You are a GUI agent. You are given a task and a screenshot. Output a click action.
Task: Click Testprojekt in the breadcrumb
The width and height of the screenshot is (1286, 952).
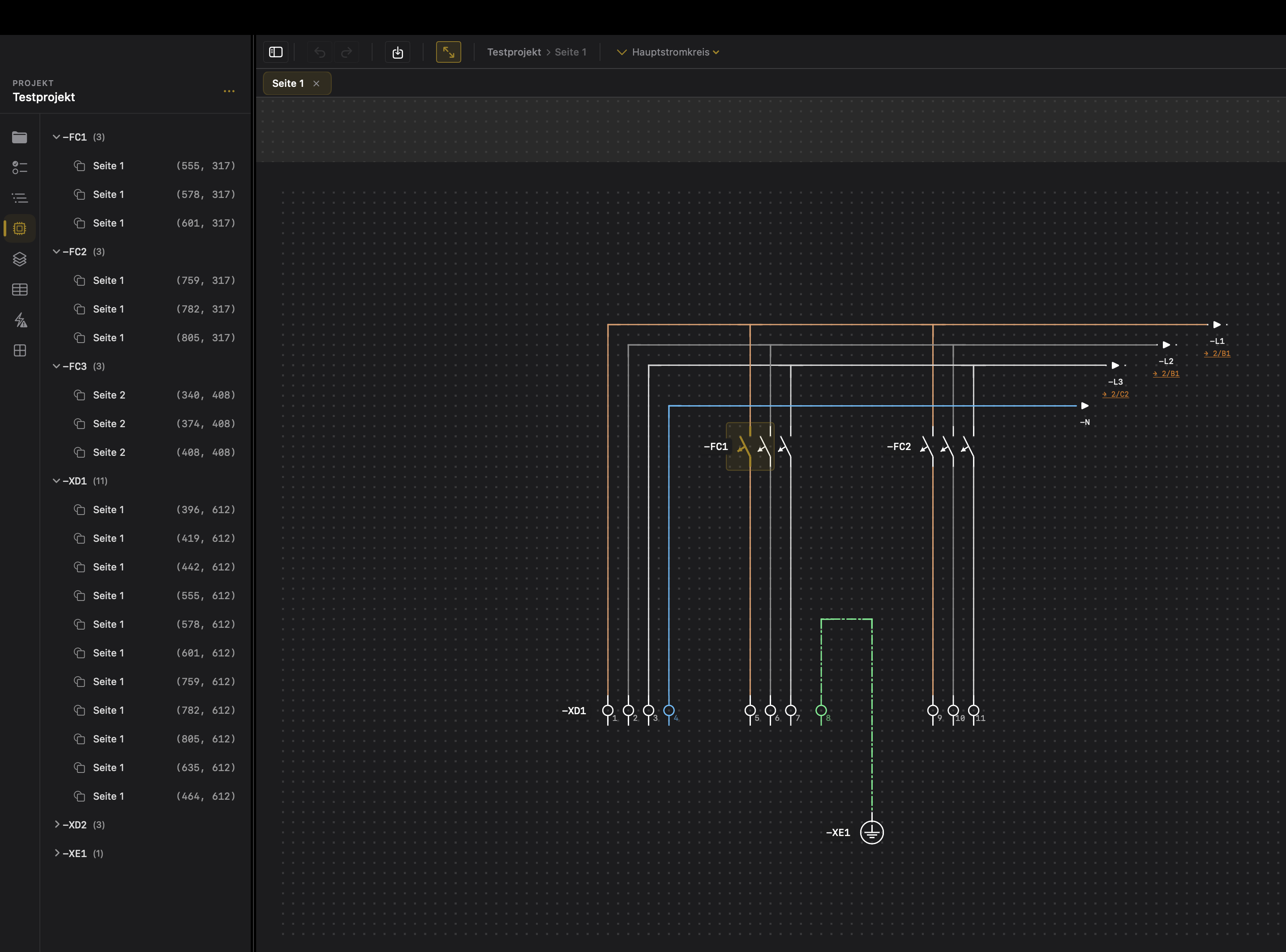point(514,52)
